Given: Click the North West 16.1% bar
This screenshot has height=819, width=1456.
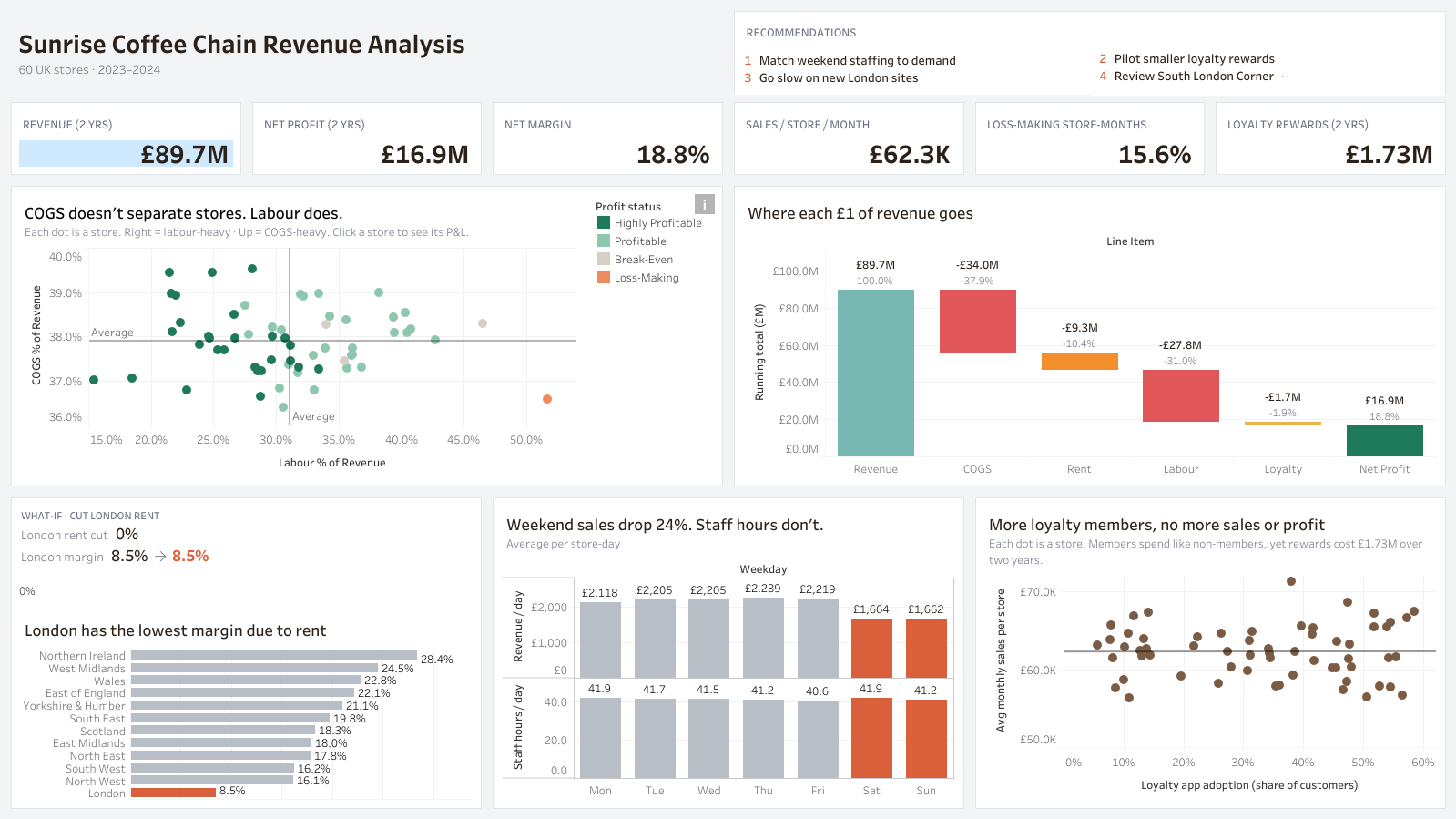Looking at the screenshot, I should [212, 781].
